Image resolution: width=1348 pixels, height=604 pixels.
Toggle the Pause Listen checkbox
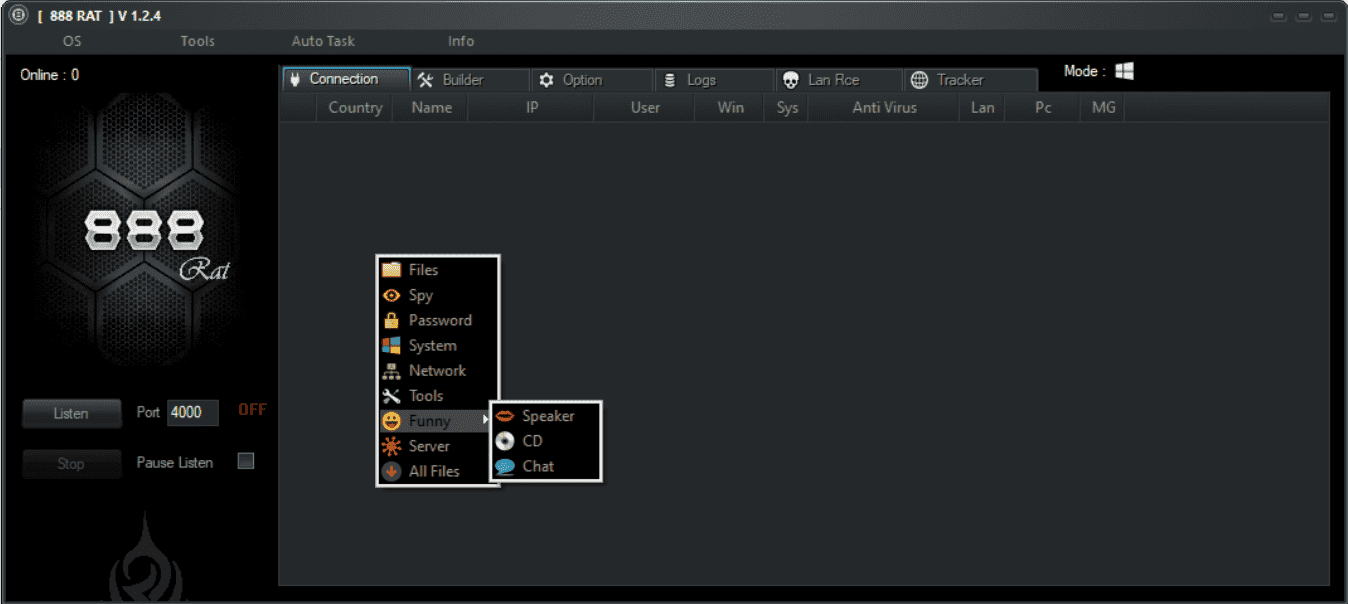pyautogui.click(x=246, y=461)
